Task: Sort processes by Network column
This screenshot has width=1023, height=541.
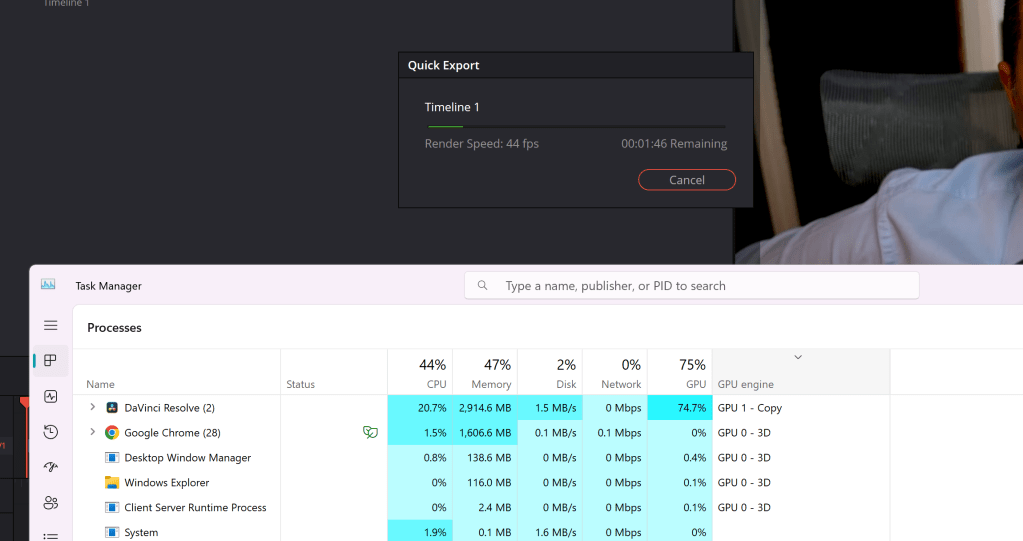Action: tap(615, 372)
